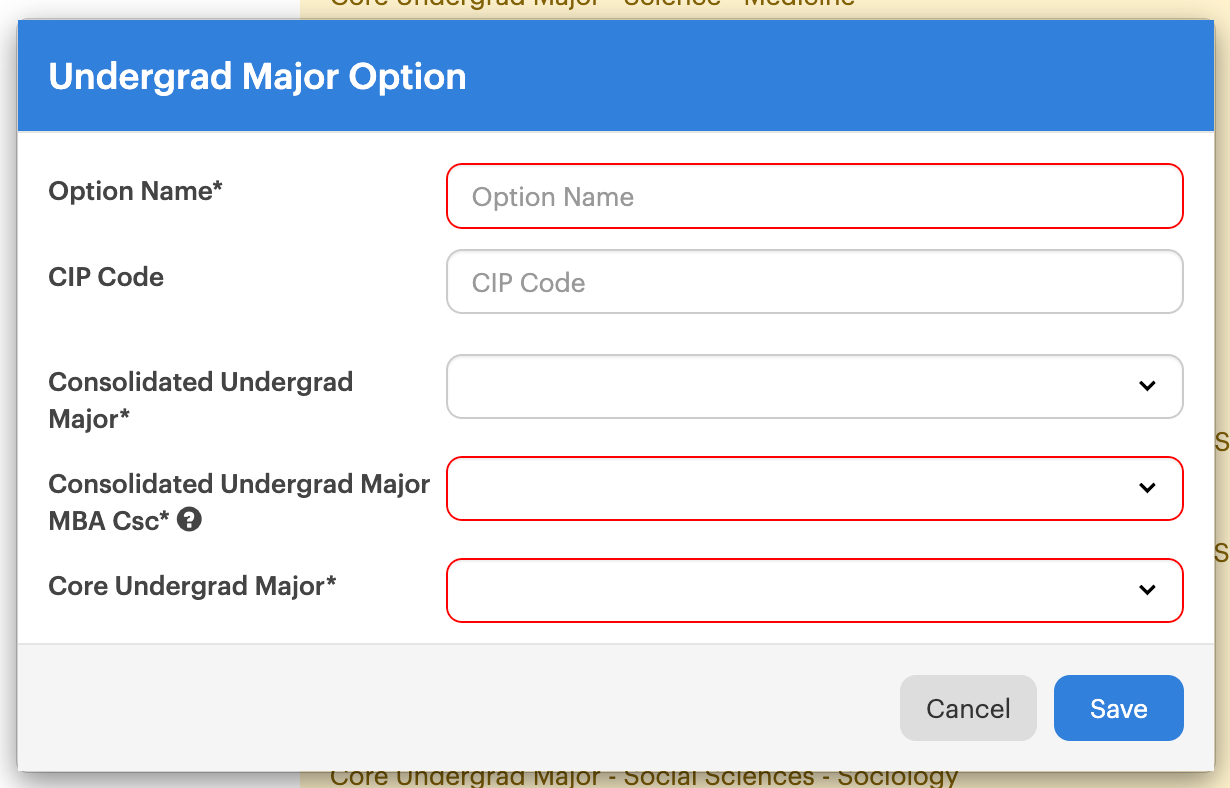The image size is (1230, 788).
Task: Select the Social Sciences - Sociology background entry
Action: pos(644,777)
